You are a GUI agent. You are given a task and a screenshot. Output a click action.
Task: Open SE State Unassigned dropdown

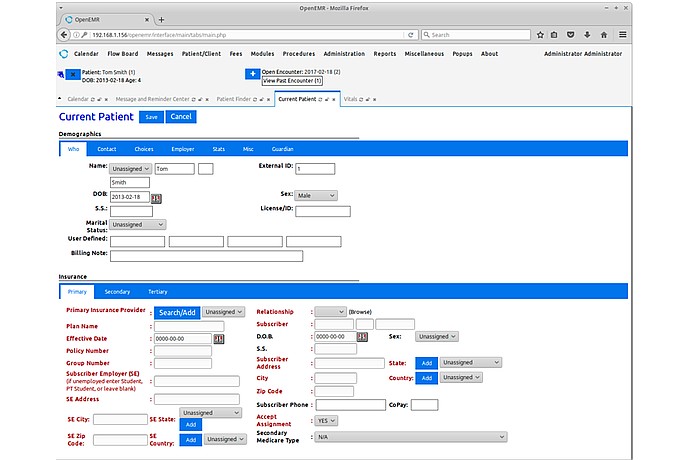(x=210, y=413)
